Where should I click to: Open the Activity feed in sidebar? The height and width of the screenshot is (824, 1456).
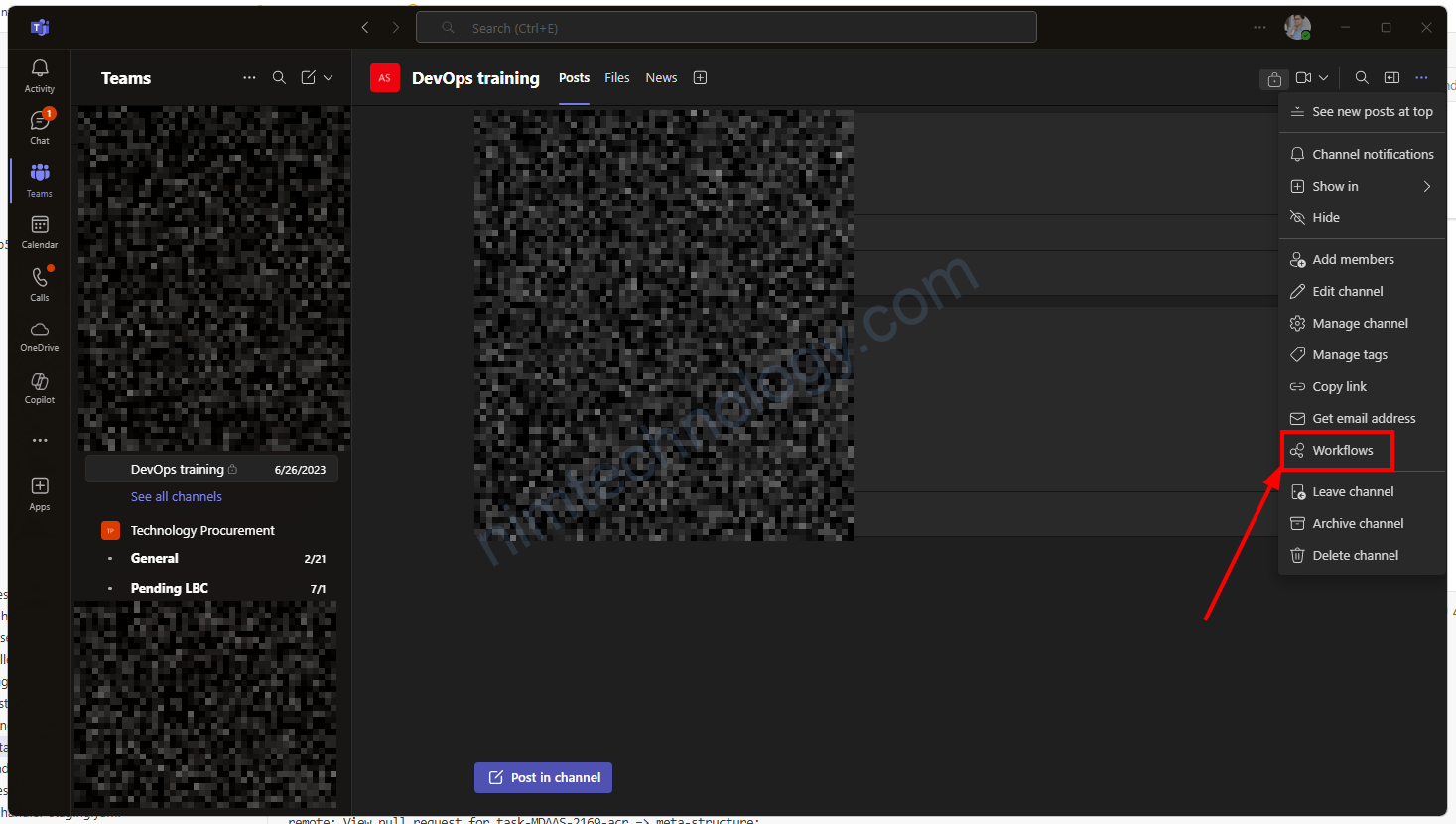pos(40,75)
